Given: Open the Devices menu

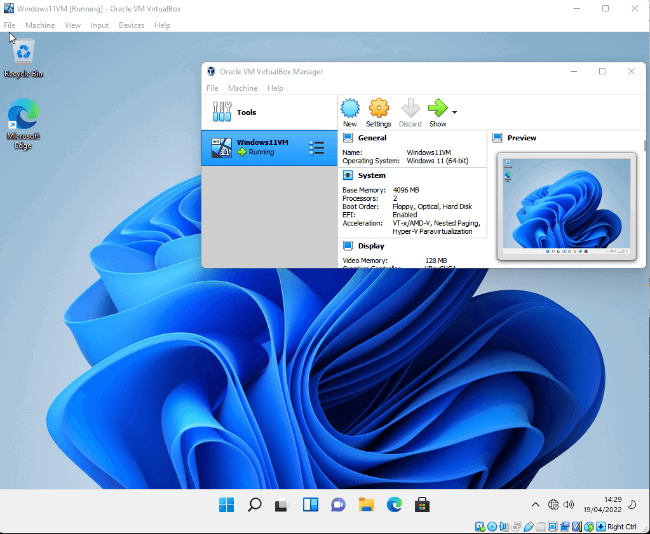Looking at the screenshot, I should click(x=131, y=25).
